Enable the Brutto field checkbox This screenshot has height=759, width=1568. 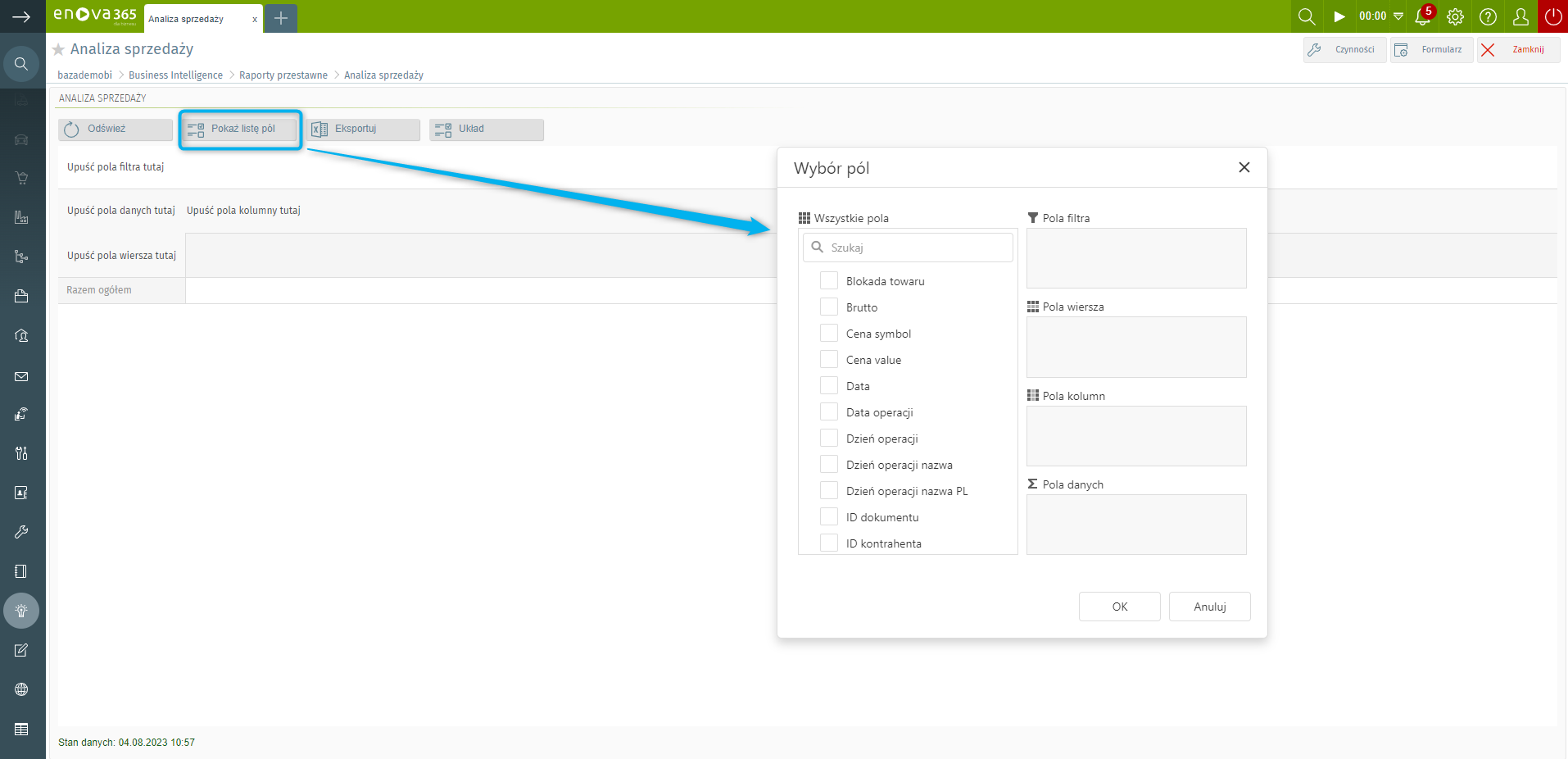[829, 307]
